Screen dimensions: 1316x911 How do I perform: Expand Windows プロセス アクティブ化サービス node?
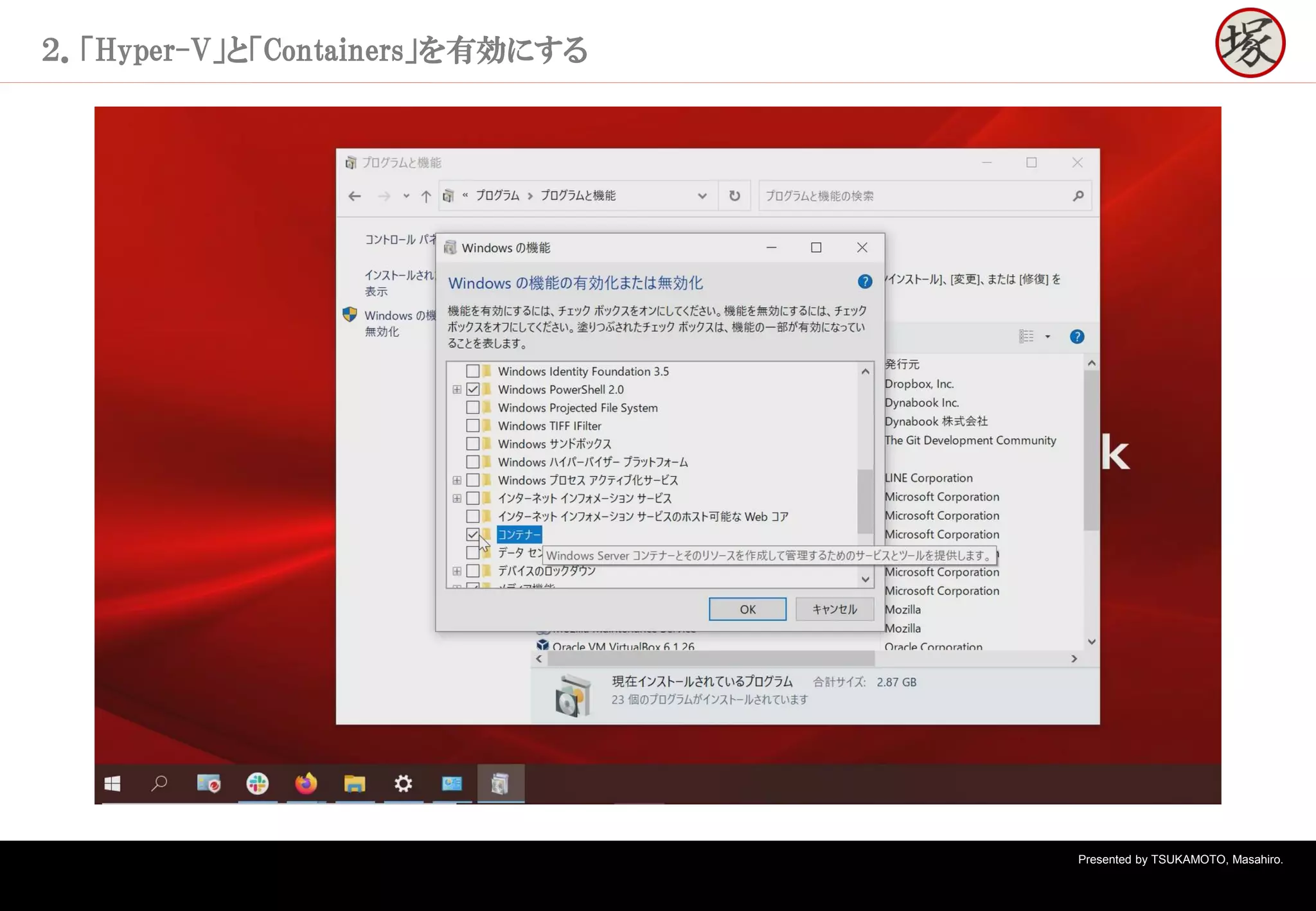point(457,480)
